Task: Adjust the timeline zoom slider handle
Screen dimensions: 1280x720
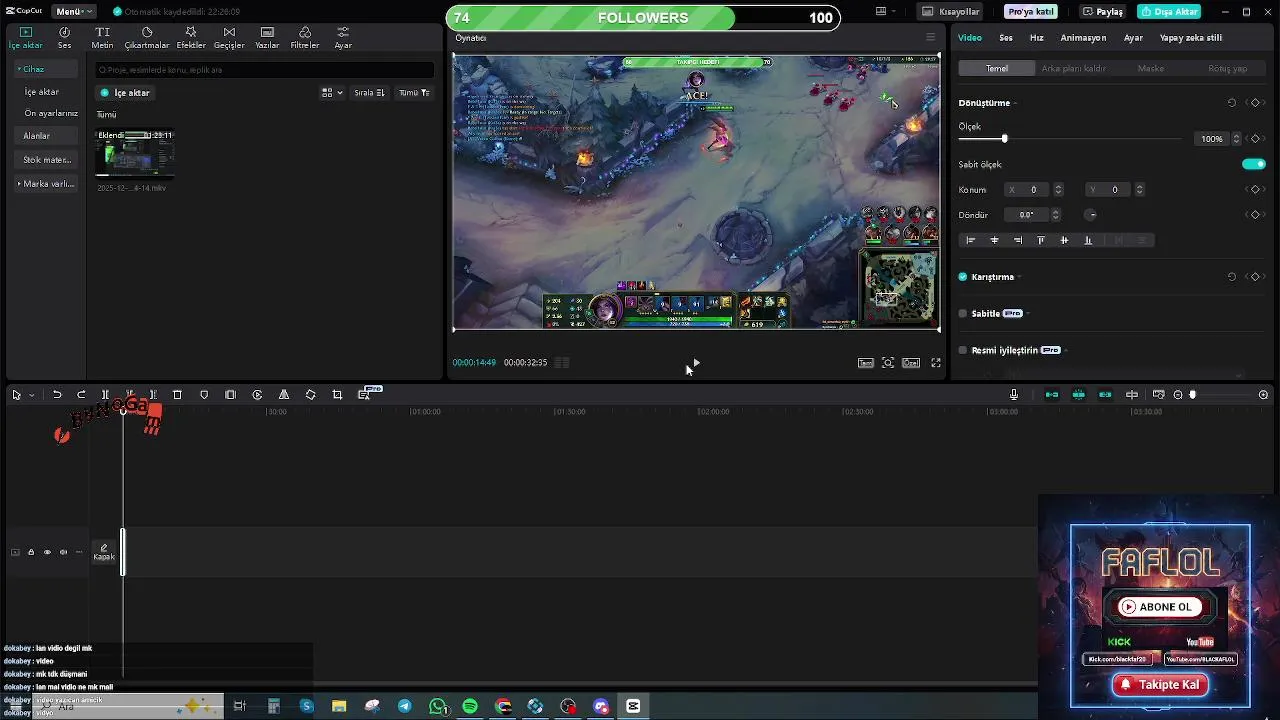Action: pyautogui.click(x=1192, y=395)
